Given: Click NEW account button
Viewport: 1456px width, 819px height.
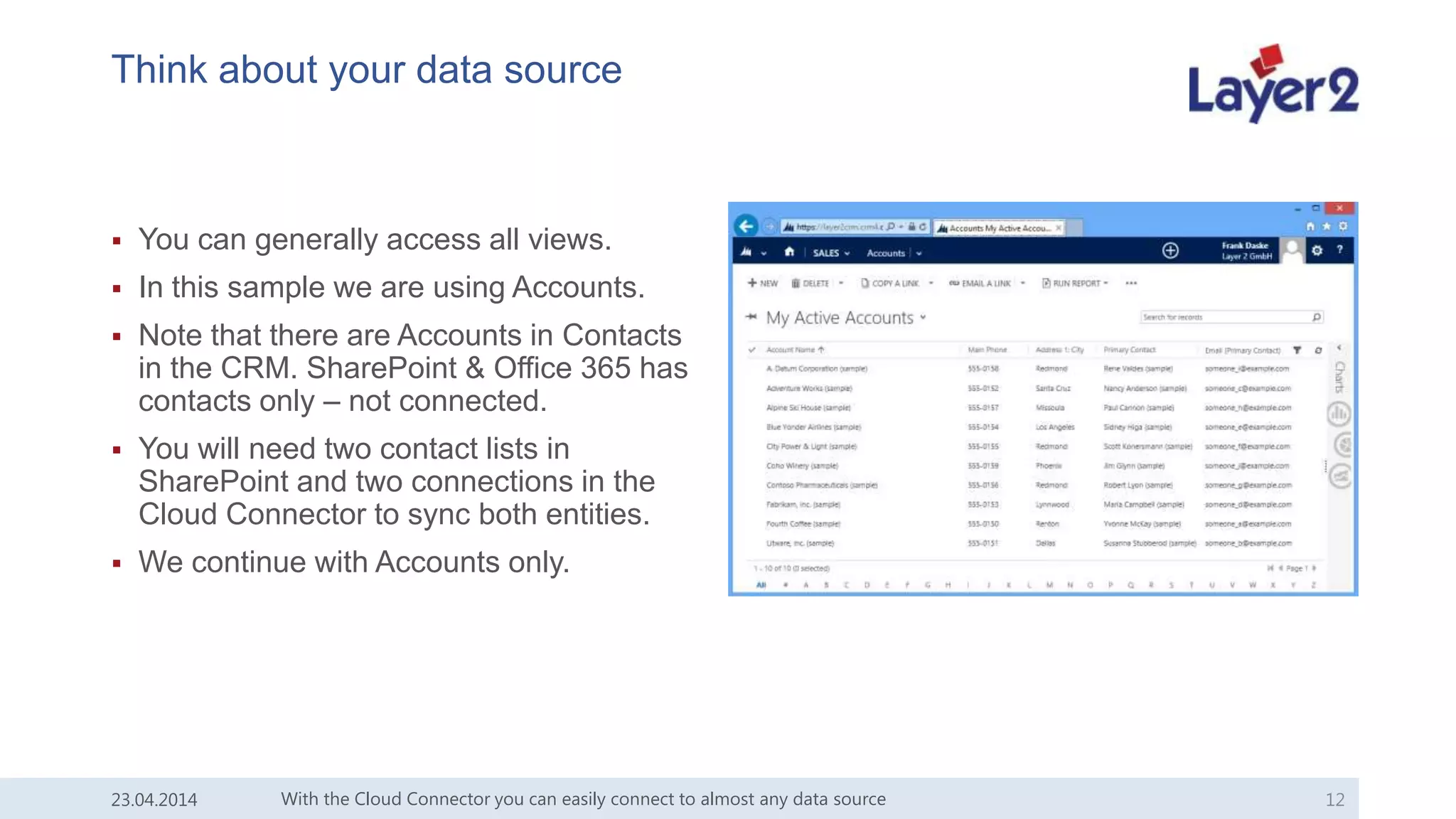Looking at the screenshot, I should 763,283.
